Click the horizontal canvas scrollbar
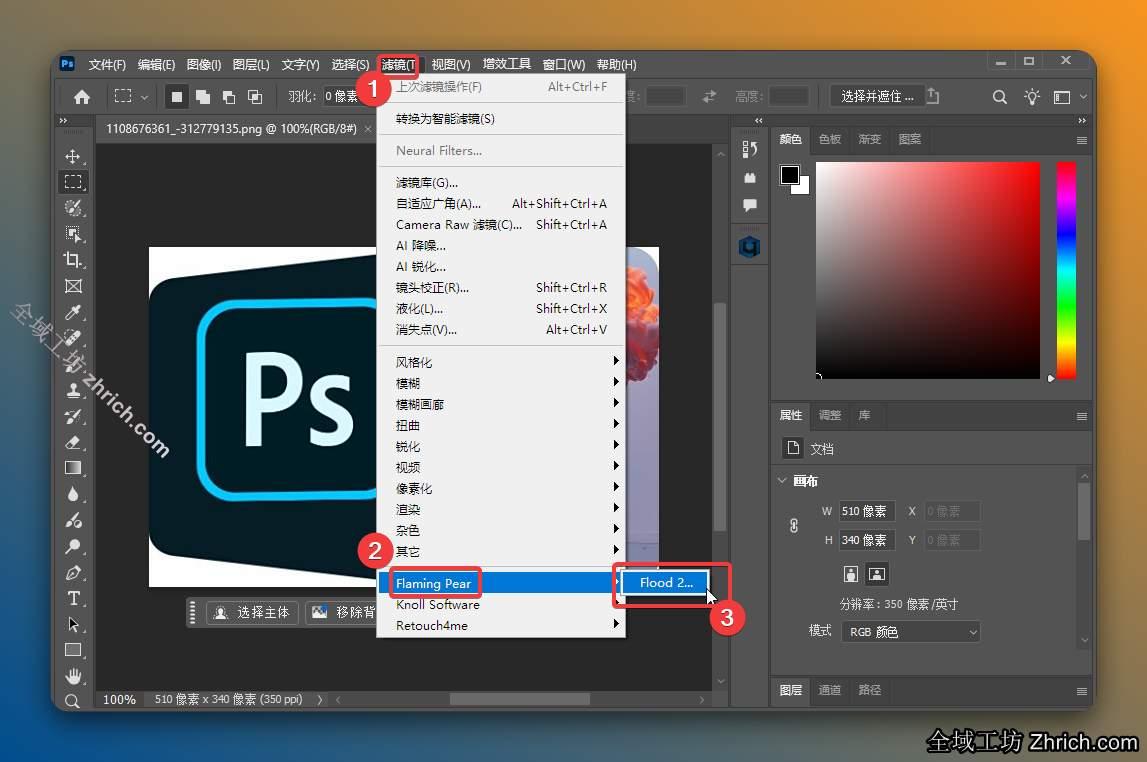 519,699
